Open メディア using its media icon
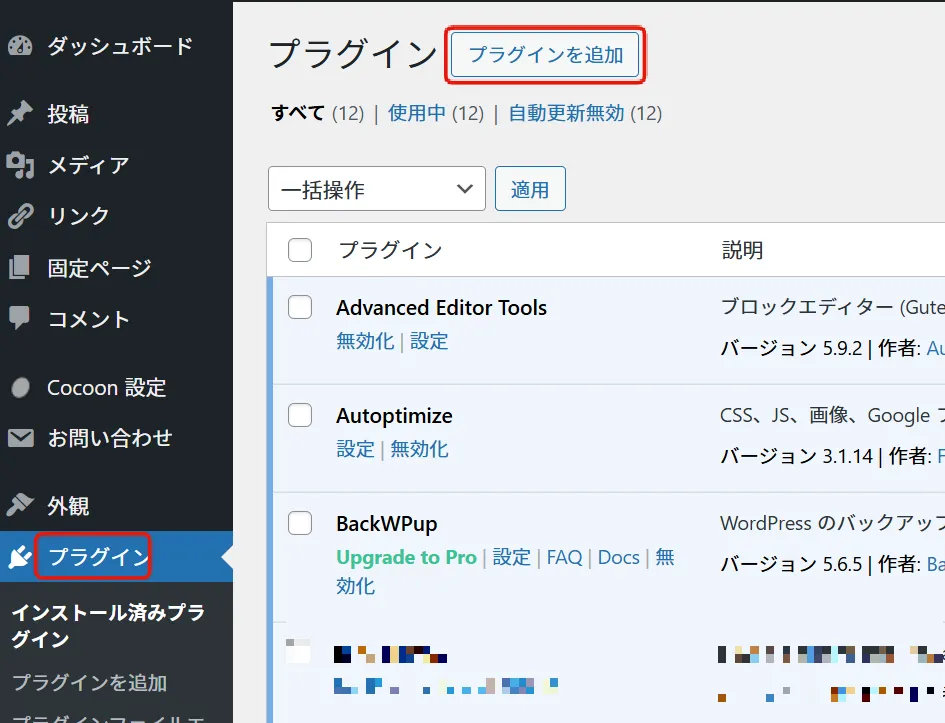 coord(22,165)
